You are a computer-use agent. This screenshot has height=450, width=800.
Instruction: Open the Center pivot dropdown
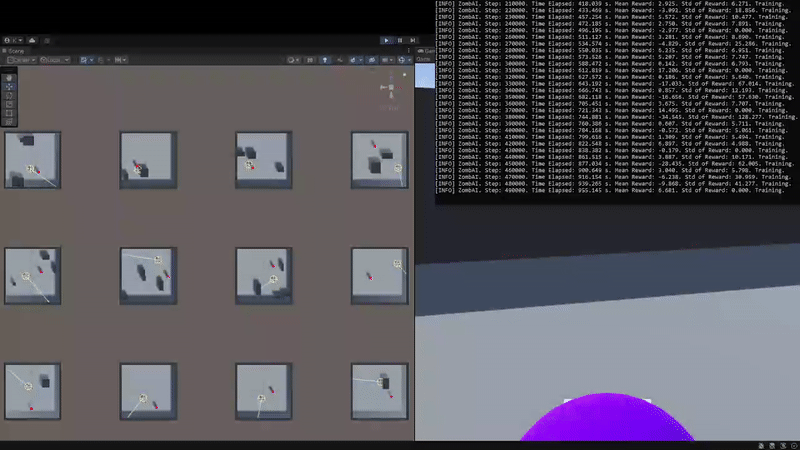(x=21, y=60)
